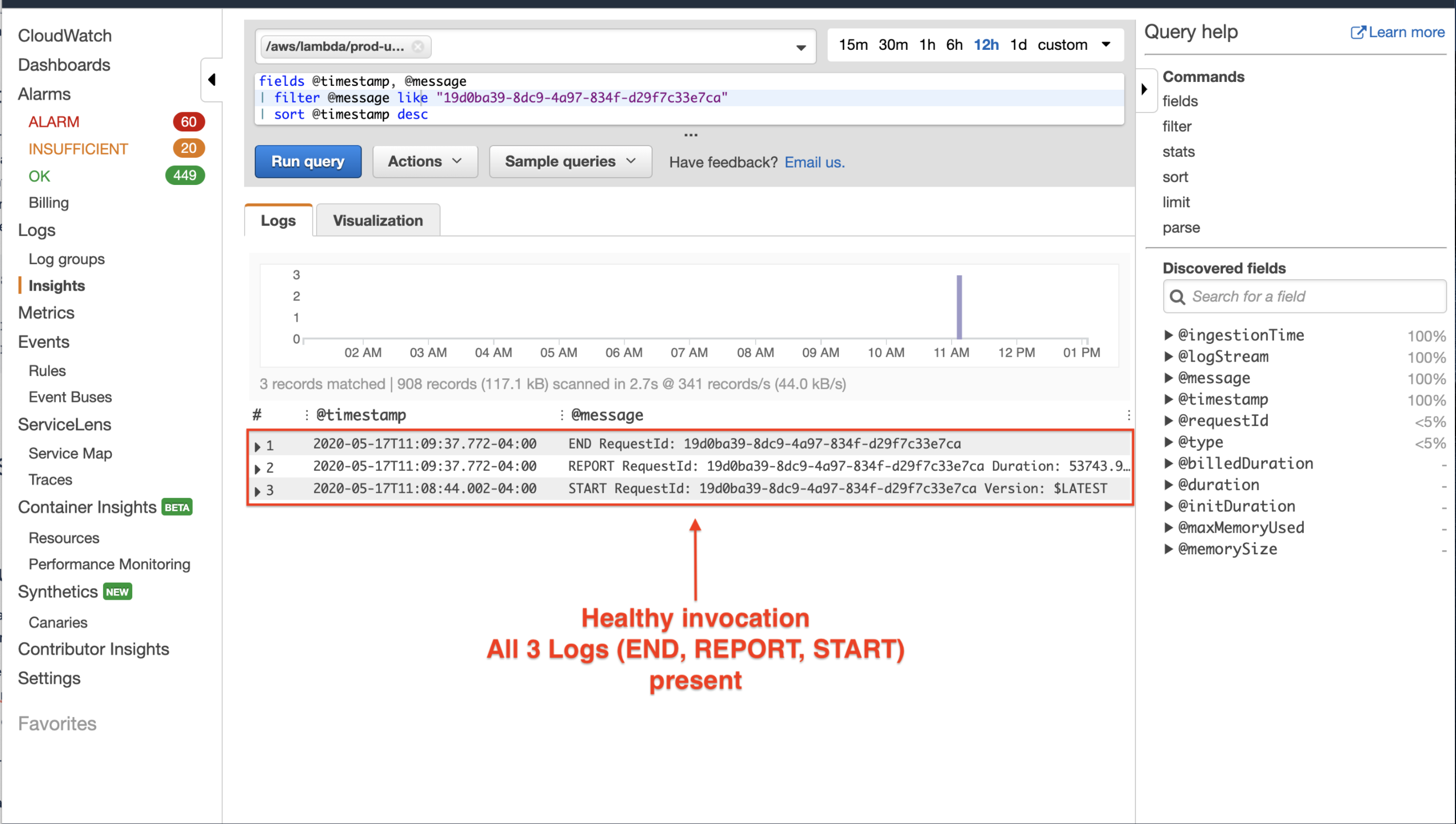Switch to the Visualization tab

coord(378,220)
